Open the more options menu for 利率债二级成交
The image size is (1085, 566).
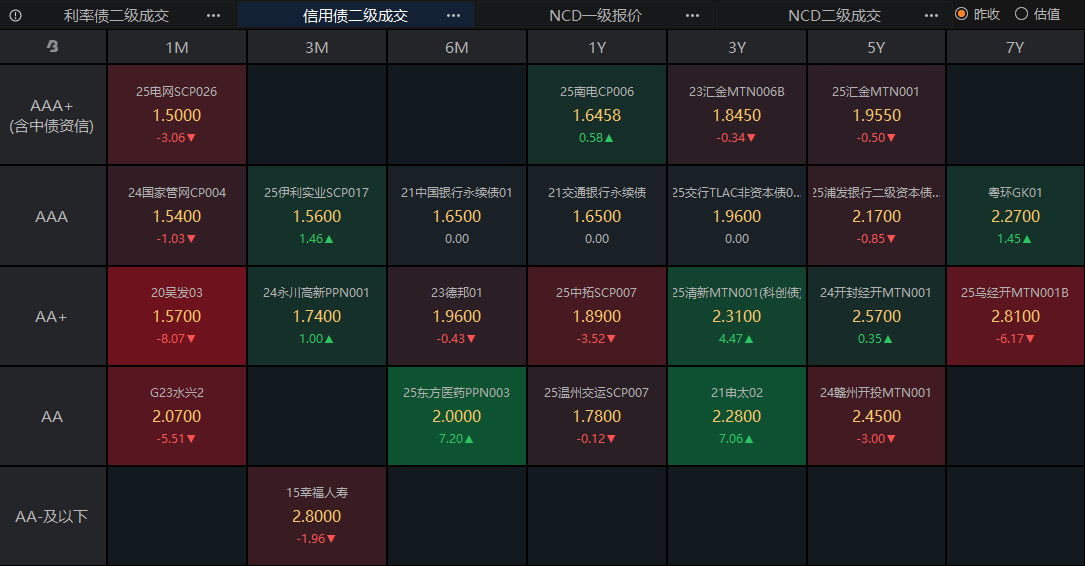213,15
